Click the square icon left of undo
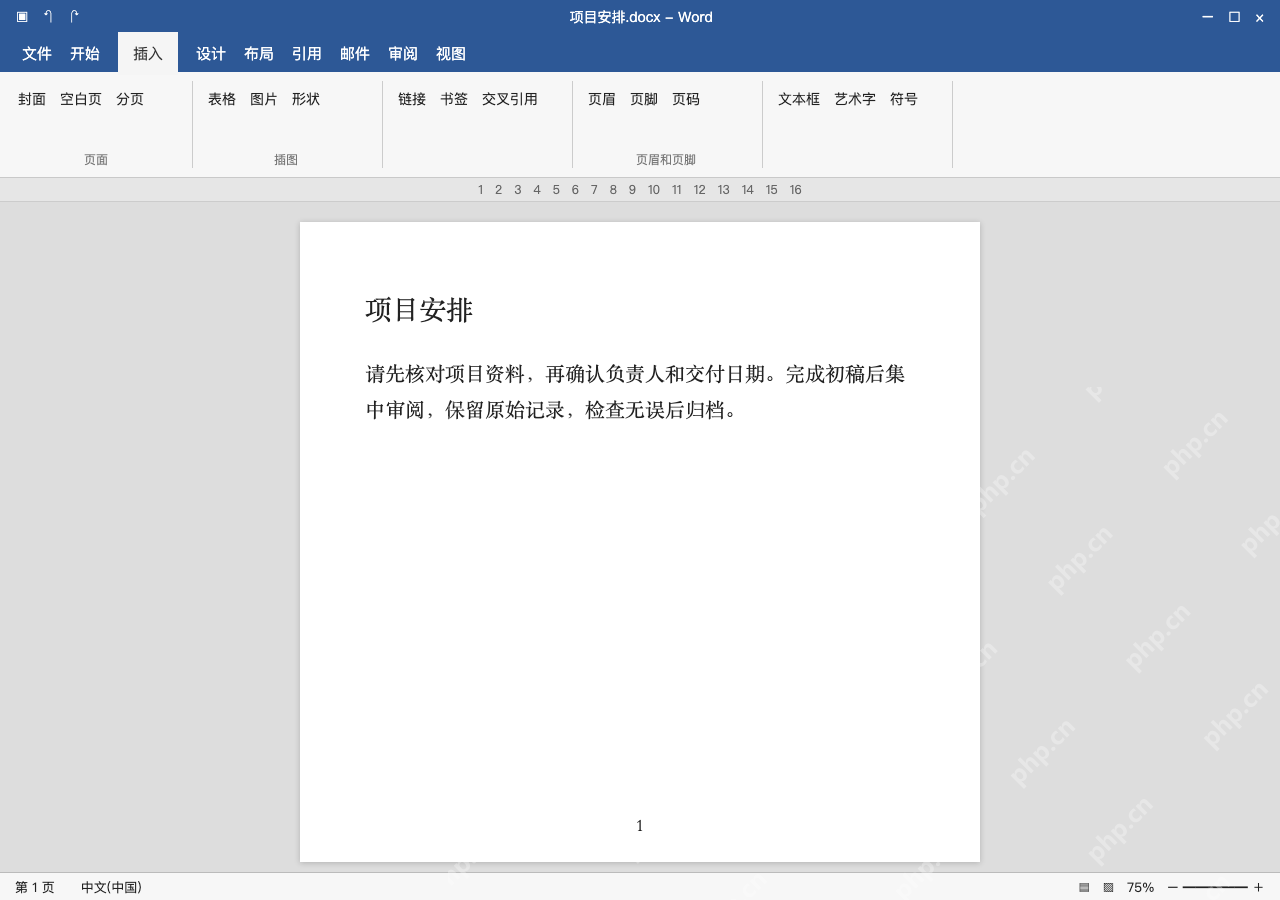The height and width of the screenshot is (900, 1280). 22,17
